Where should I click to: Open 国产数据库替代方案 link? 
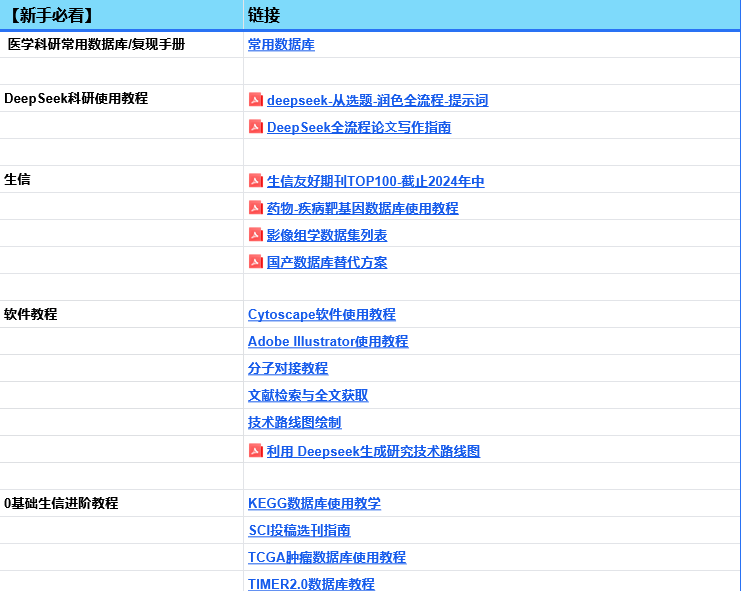point(327,262)
